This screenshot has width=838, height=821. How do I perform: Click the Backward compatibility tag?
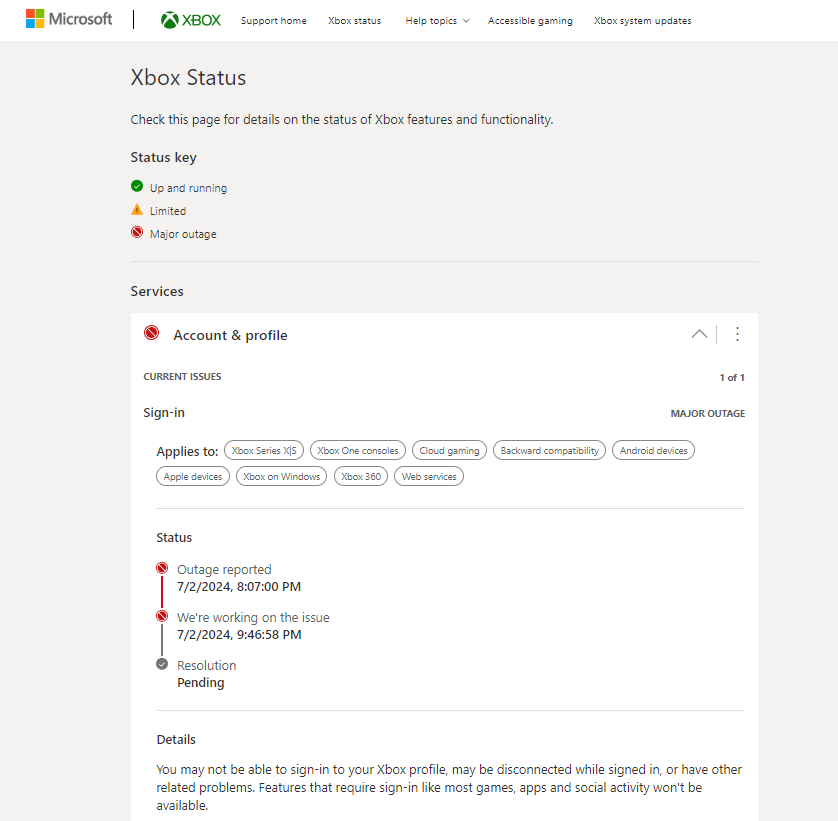[549, 451]
